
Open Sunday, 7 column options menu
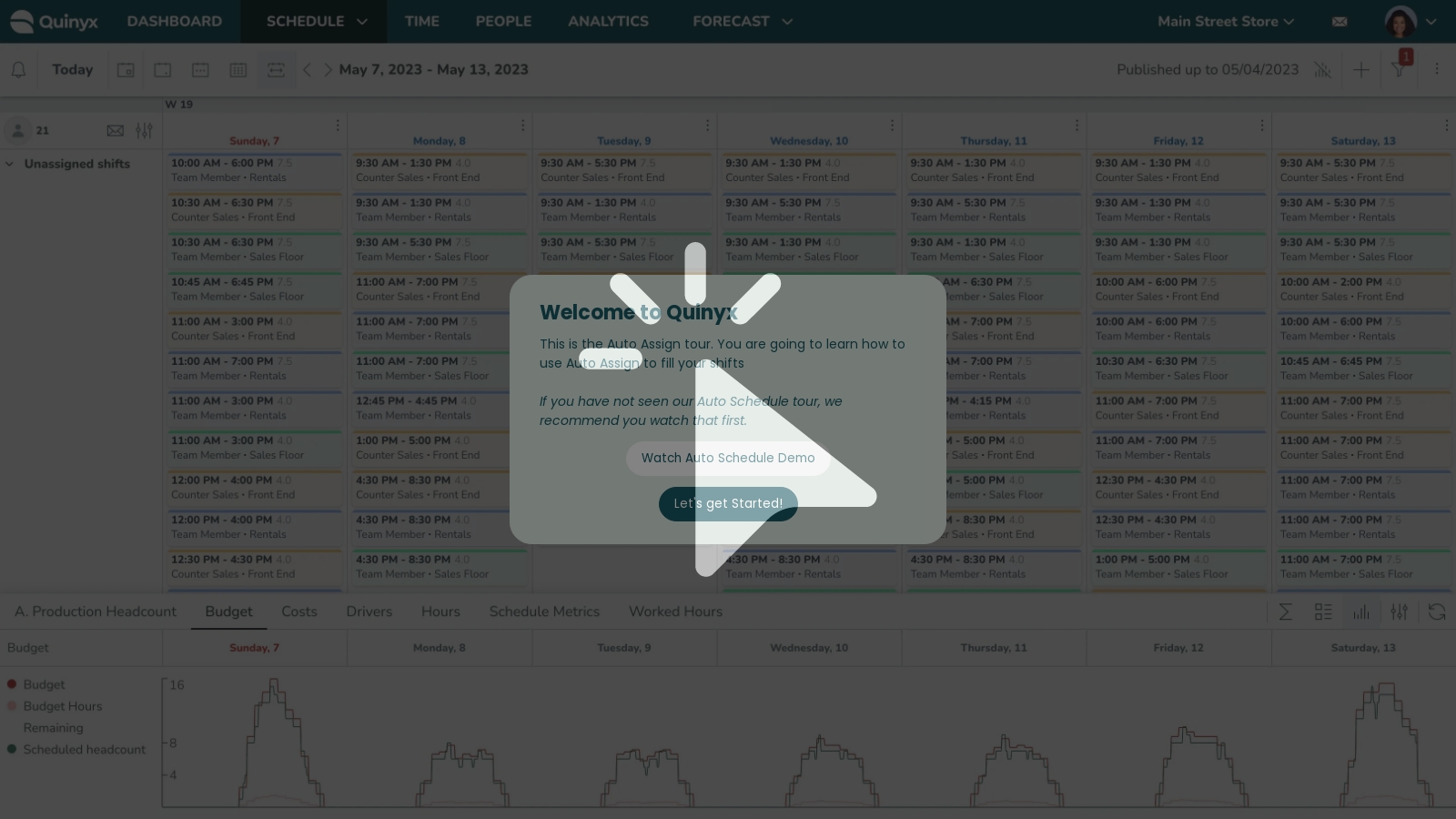coord(337,126)
